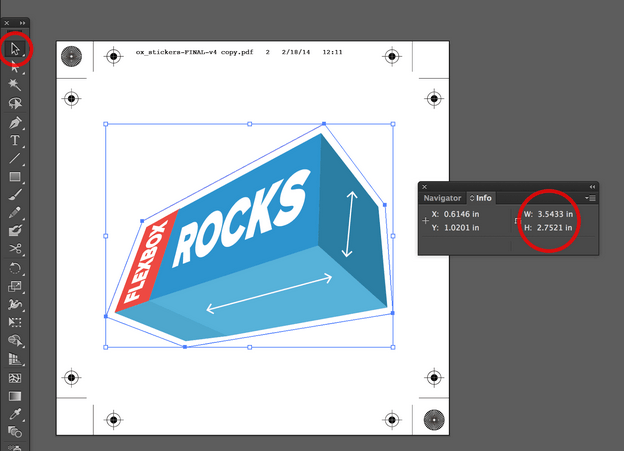The image size is (624, 451).
Task: Click the bottom-right bounding box handle
Action: pyautogui.click(x=393, y=348)
